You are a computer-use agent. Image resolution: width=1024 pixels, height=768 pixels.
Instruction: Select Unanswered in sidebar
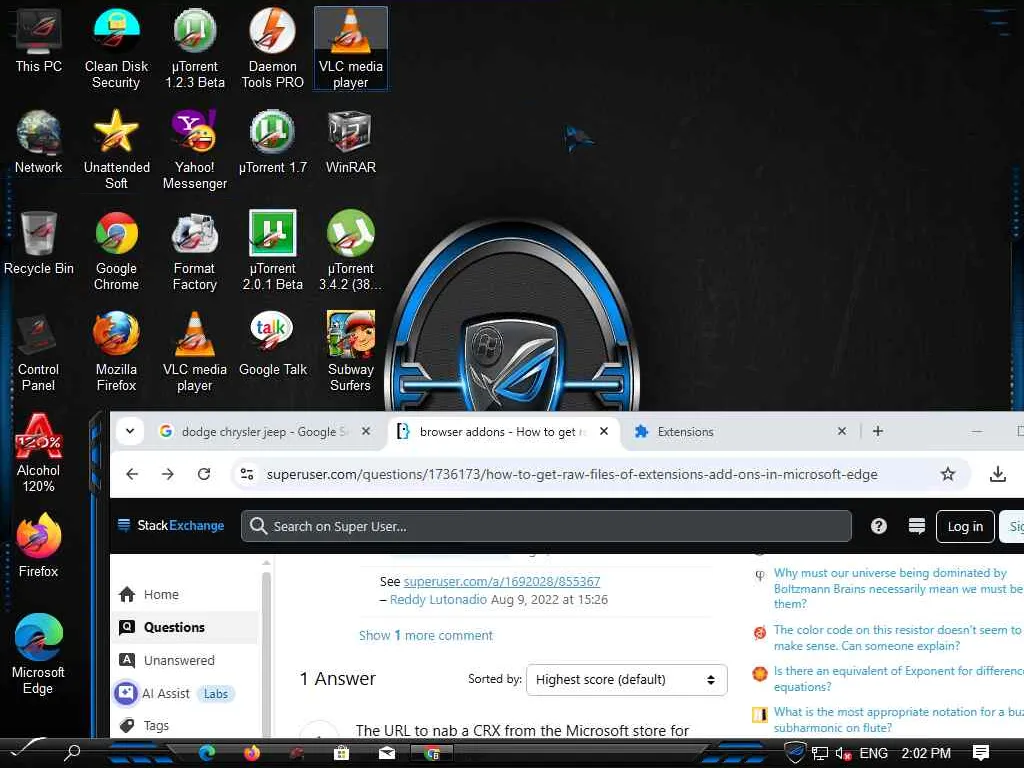[x=185, y=660]
